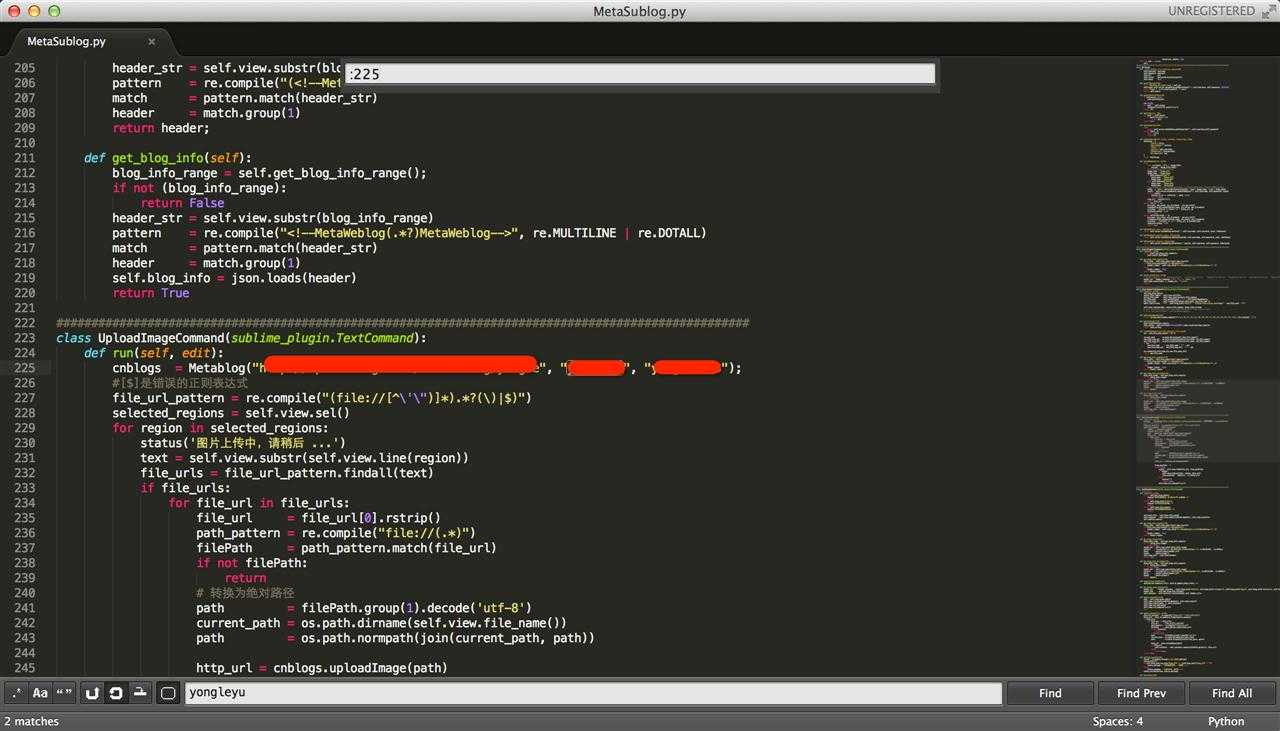Click the Find button
The width and height of the screenshot is (1280, 731).
pyautogui.click(x=1050, y=693)
